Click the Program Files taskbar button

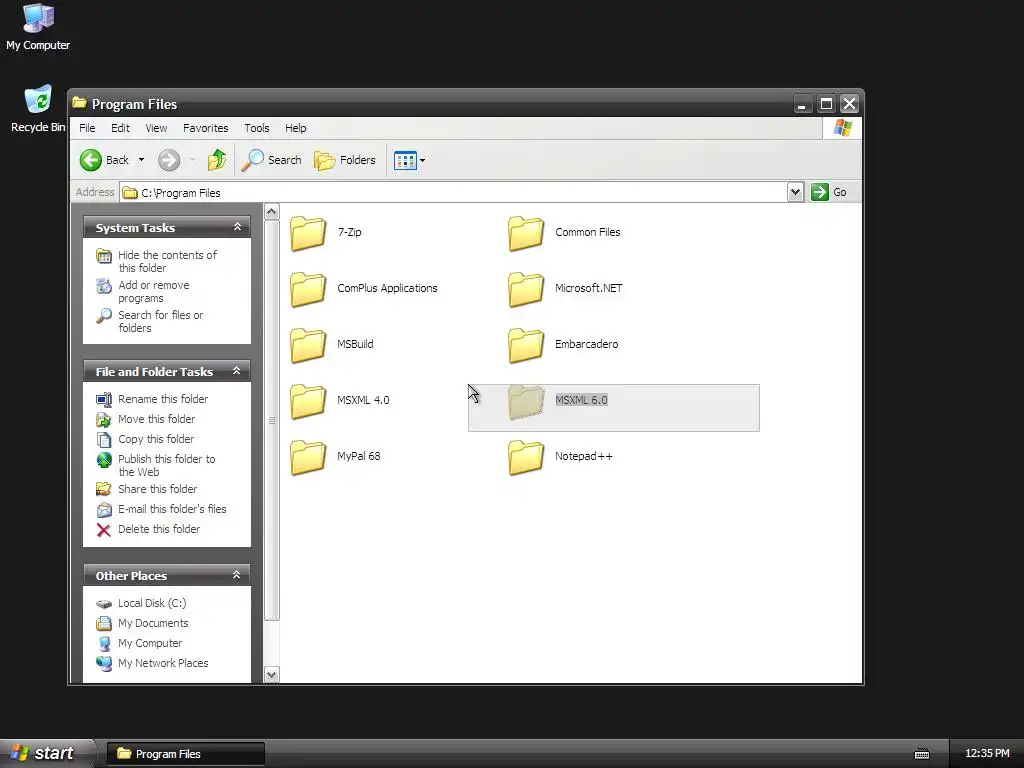(185, 754)
